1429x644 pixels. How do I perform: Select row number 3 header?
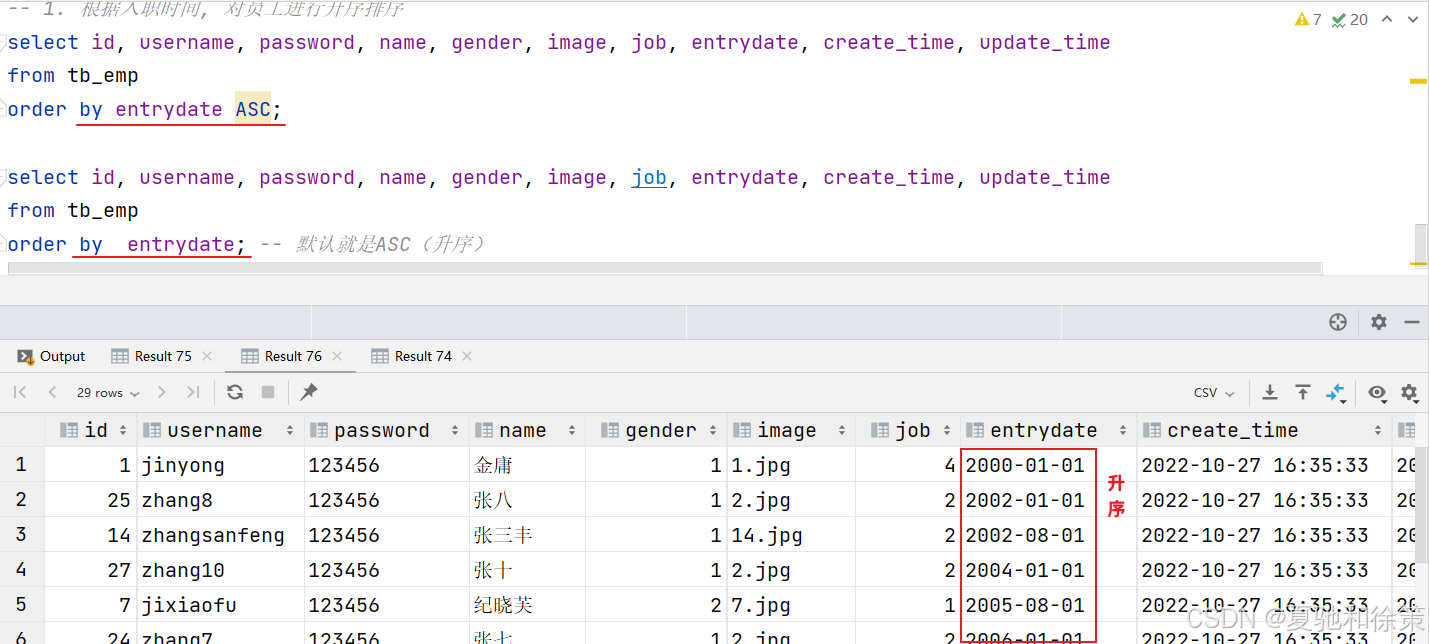pyautogui.click(x=22, y=535)
